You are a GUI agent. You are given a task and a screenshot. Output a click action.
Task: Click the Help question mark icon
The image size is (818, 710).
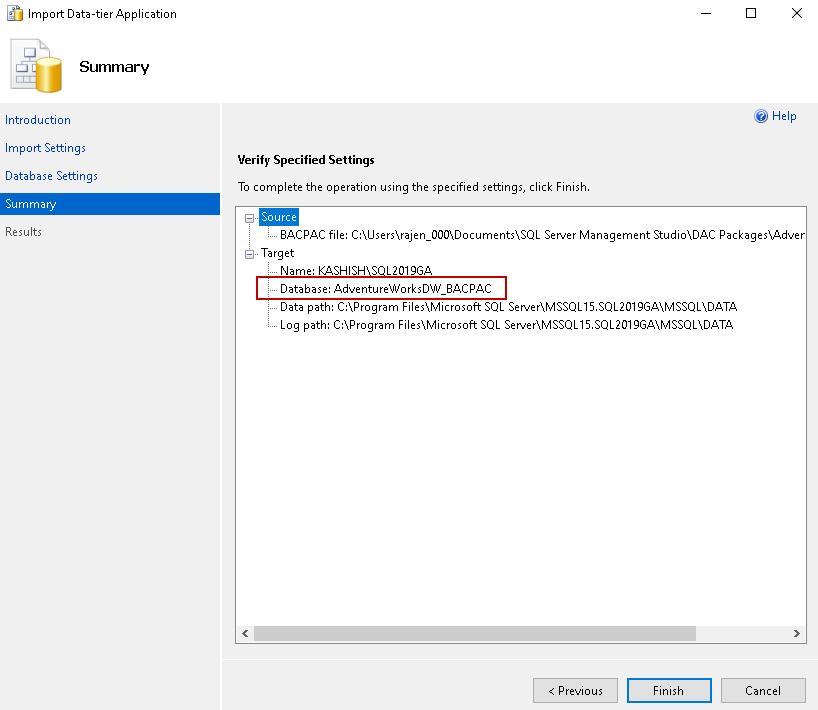(761, 117)
